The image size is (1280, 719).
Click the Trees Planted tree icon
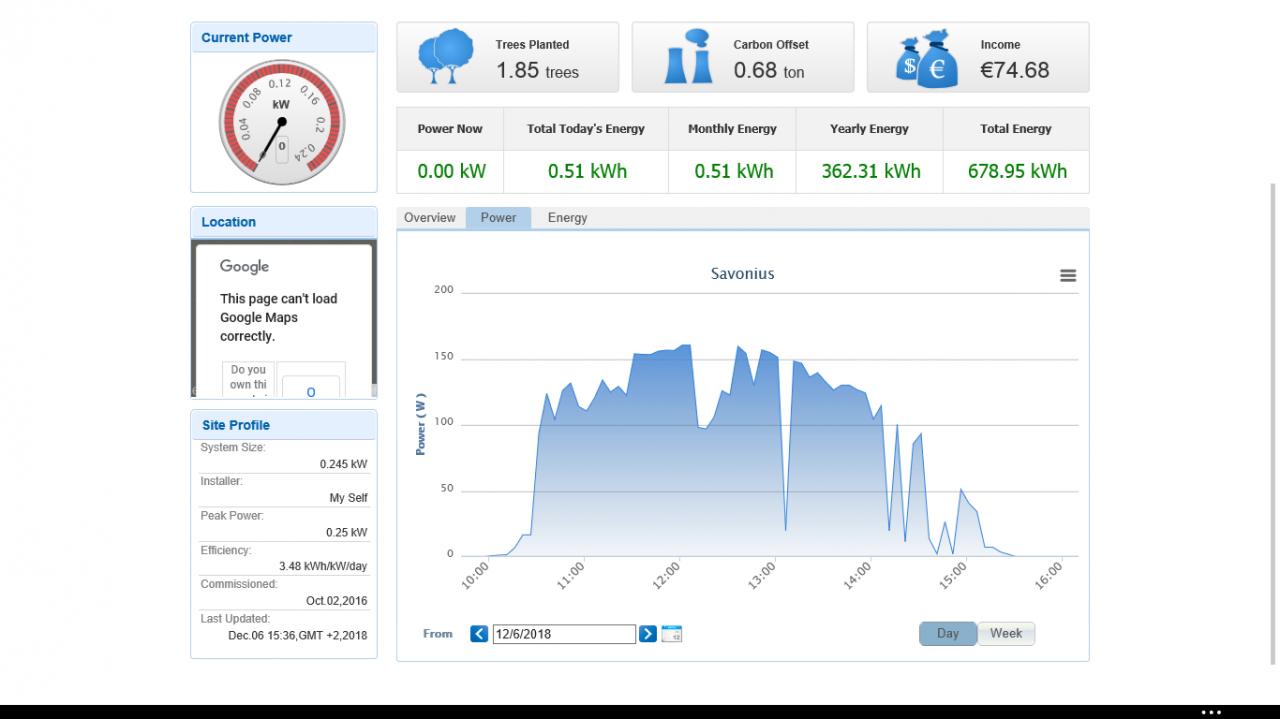pyautogui.click(x=446, y=57)
